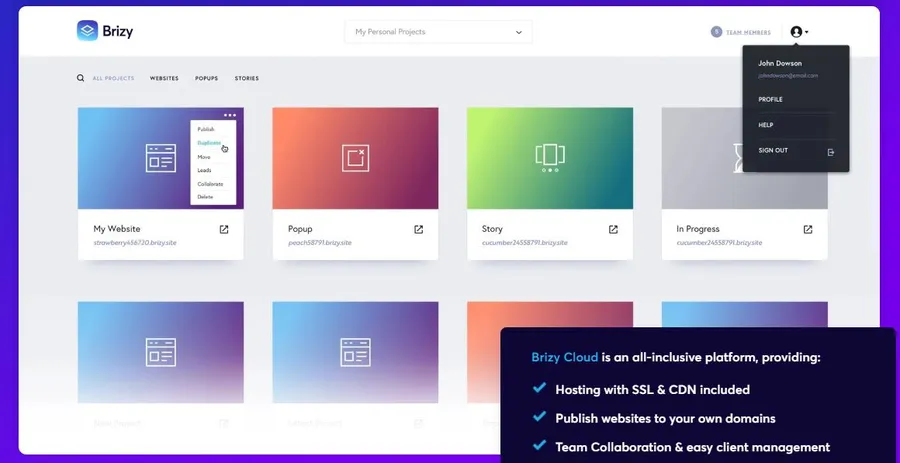Open Profile from the account menu

(770, 100)
